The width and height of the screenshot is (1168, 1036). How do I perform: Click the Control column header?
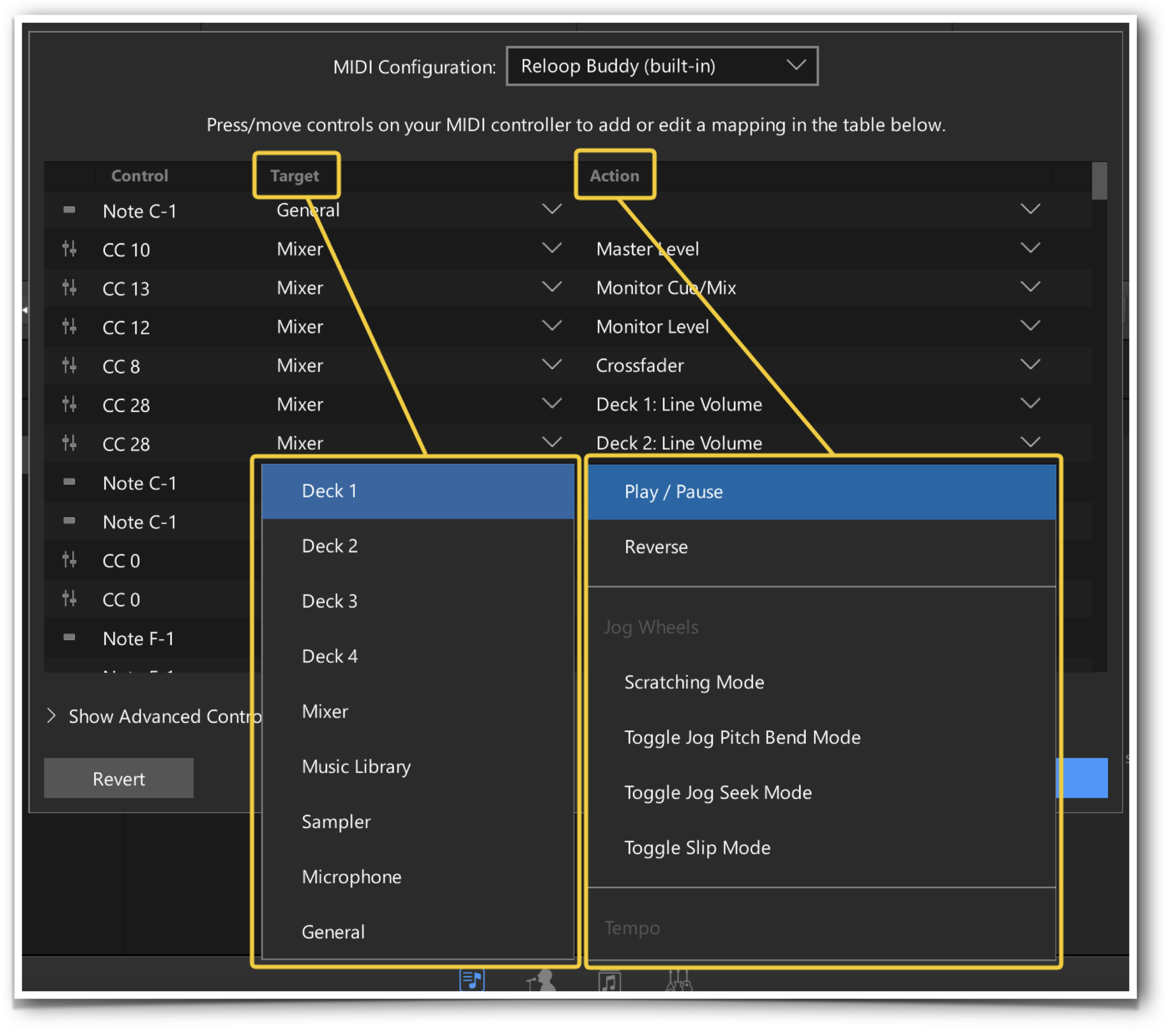point(139,175)
